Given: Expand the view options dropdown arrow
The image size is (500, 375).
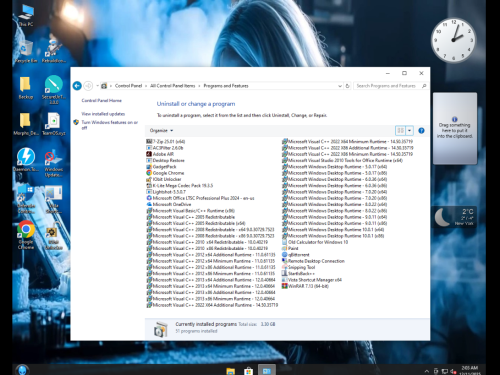Looking at the screenshot, I should pyautogui.click(x=410, y=131).
